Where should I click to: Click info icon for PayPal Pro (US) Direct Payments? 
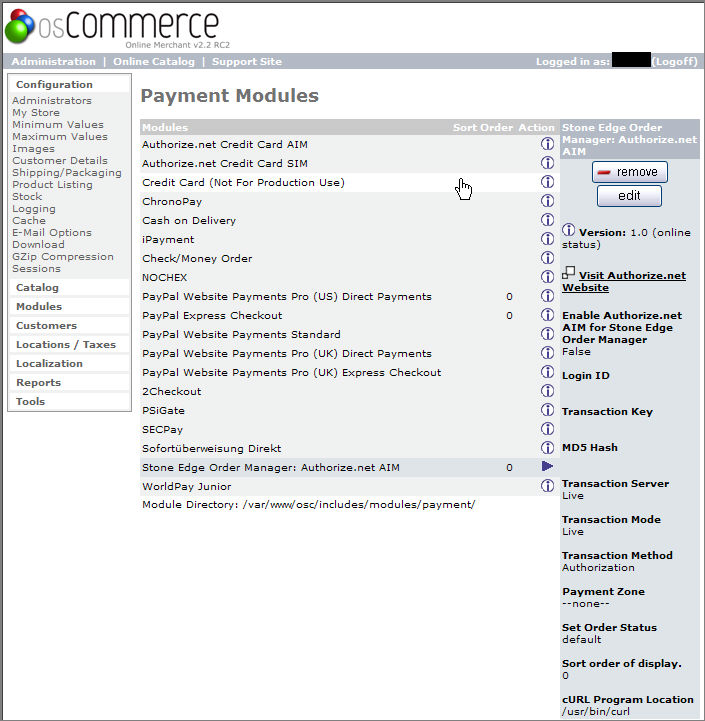[x=547, y=296]
